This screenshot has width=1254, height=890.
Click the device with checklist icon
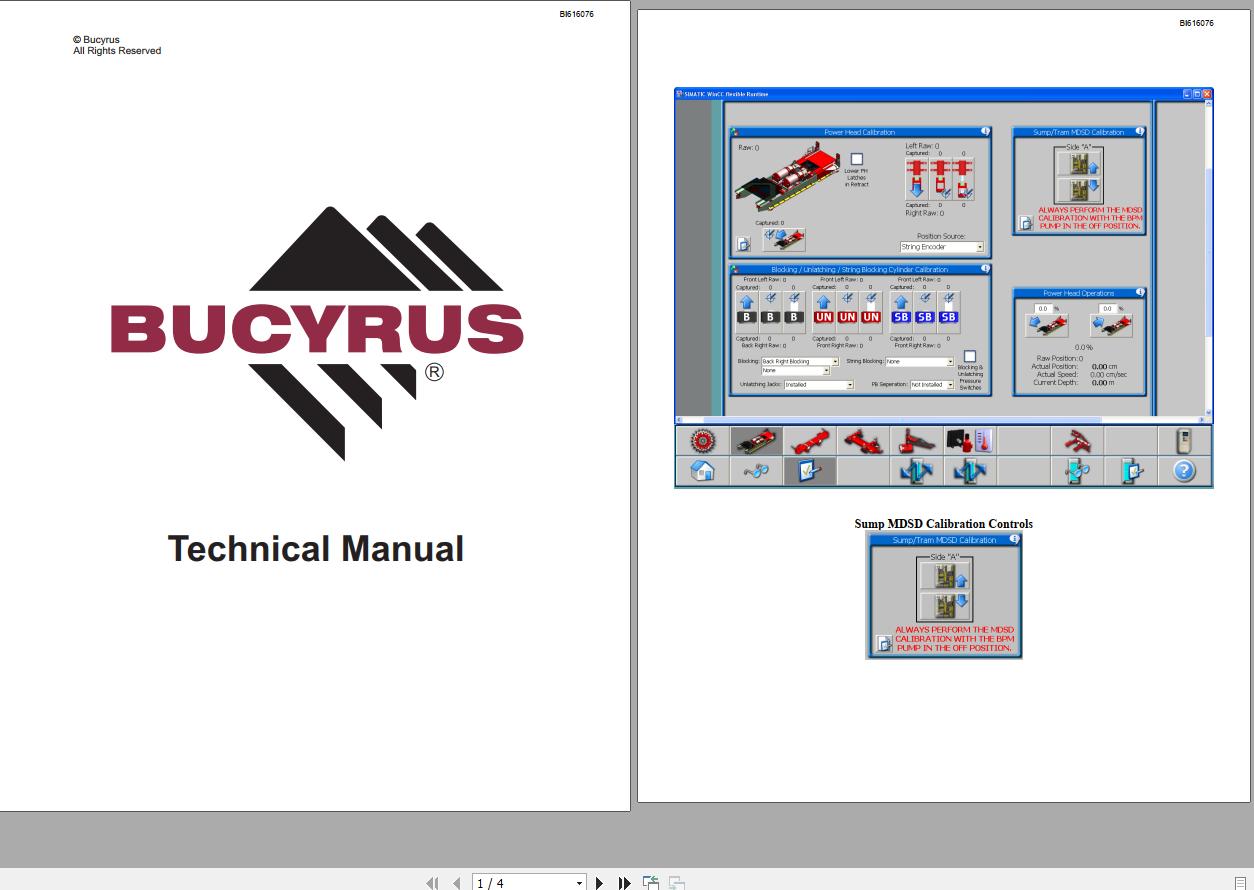pos(1130,471)
